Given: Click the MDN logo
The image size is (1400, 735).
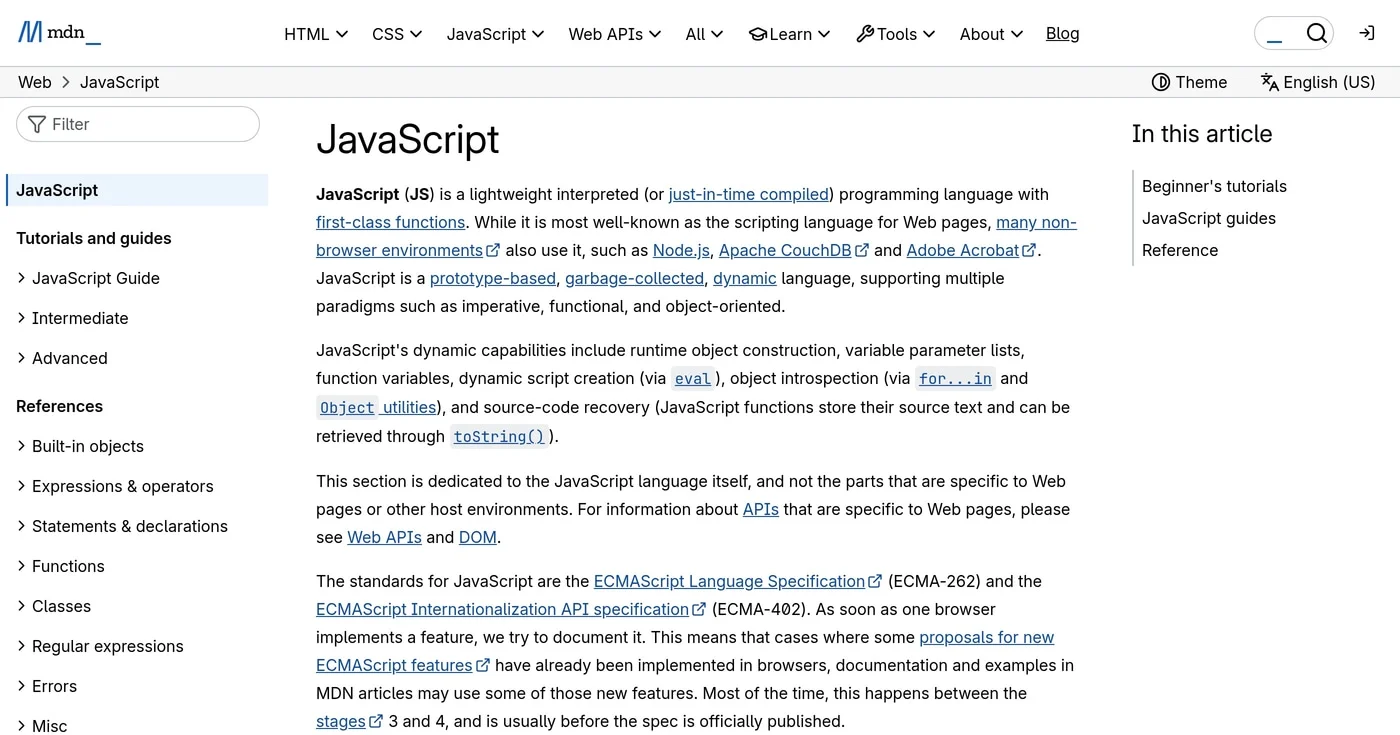Looking at the screenshot, I should click(x=59, y=33).
